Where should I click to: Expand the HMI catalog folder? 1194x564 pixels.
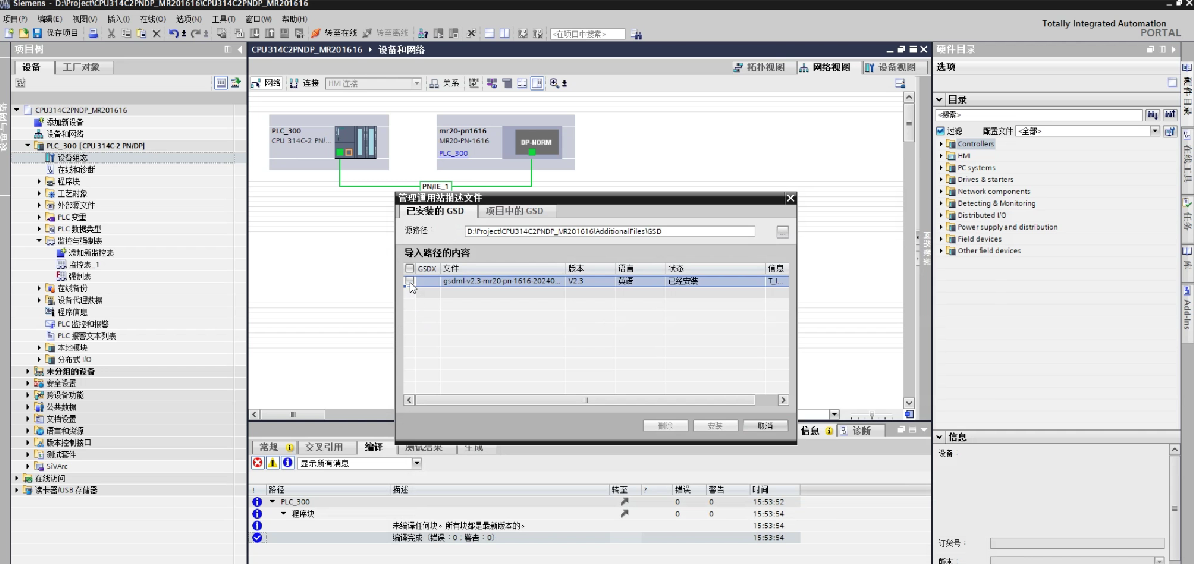pos(941,156)
